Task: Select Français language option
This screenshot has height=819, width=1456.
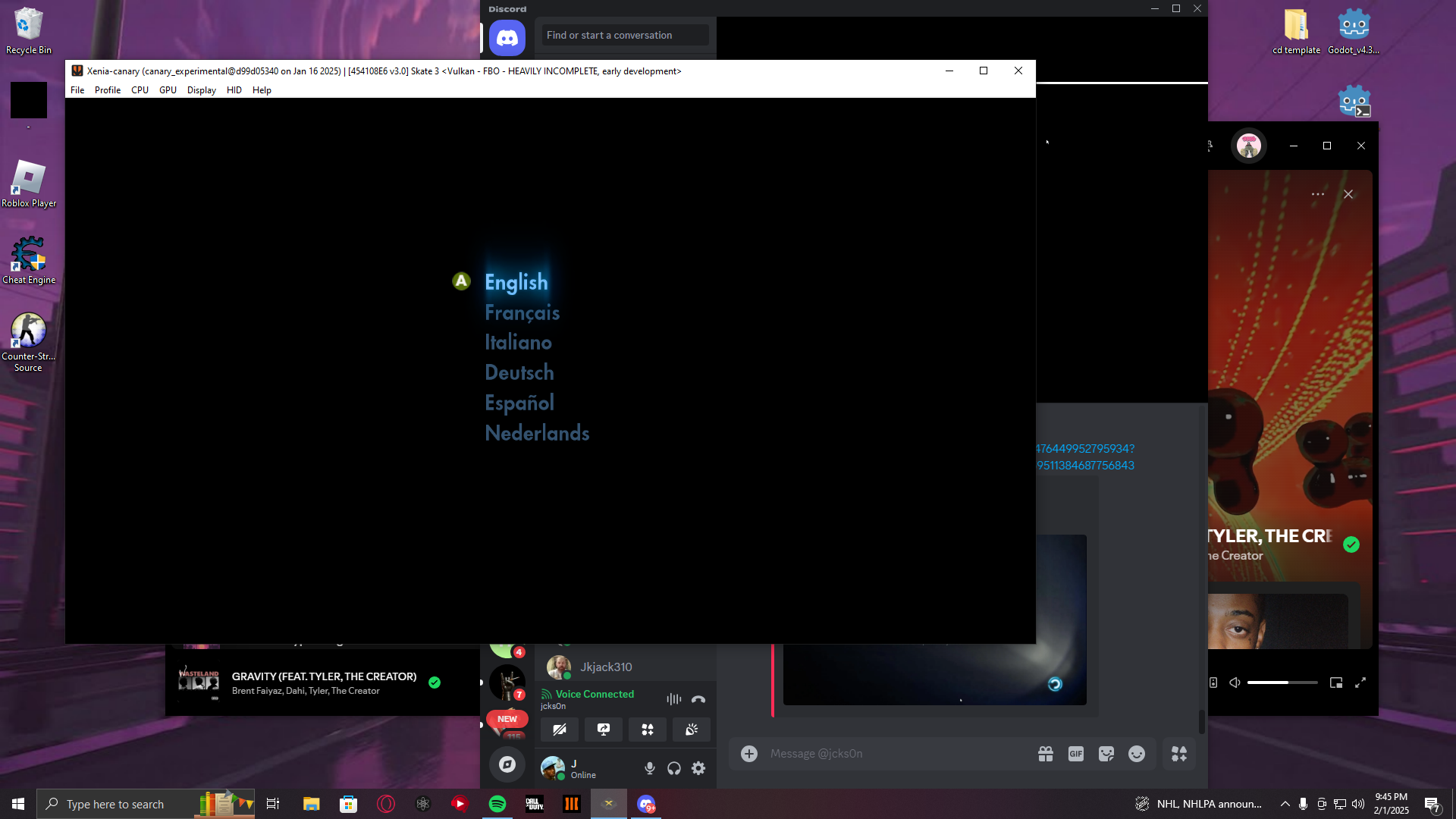Action: (522, 312)
